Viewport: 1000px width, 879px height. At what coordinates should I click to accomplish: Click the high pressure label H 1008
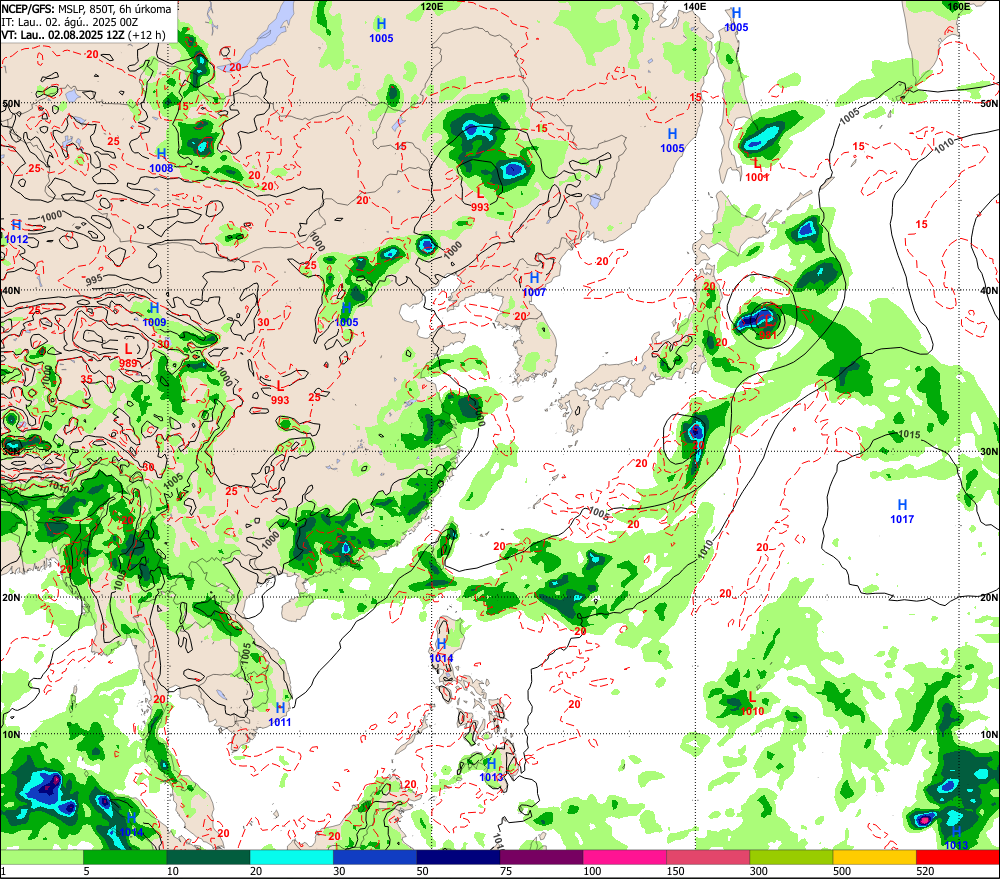tap(161, 161)
